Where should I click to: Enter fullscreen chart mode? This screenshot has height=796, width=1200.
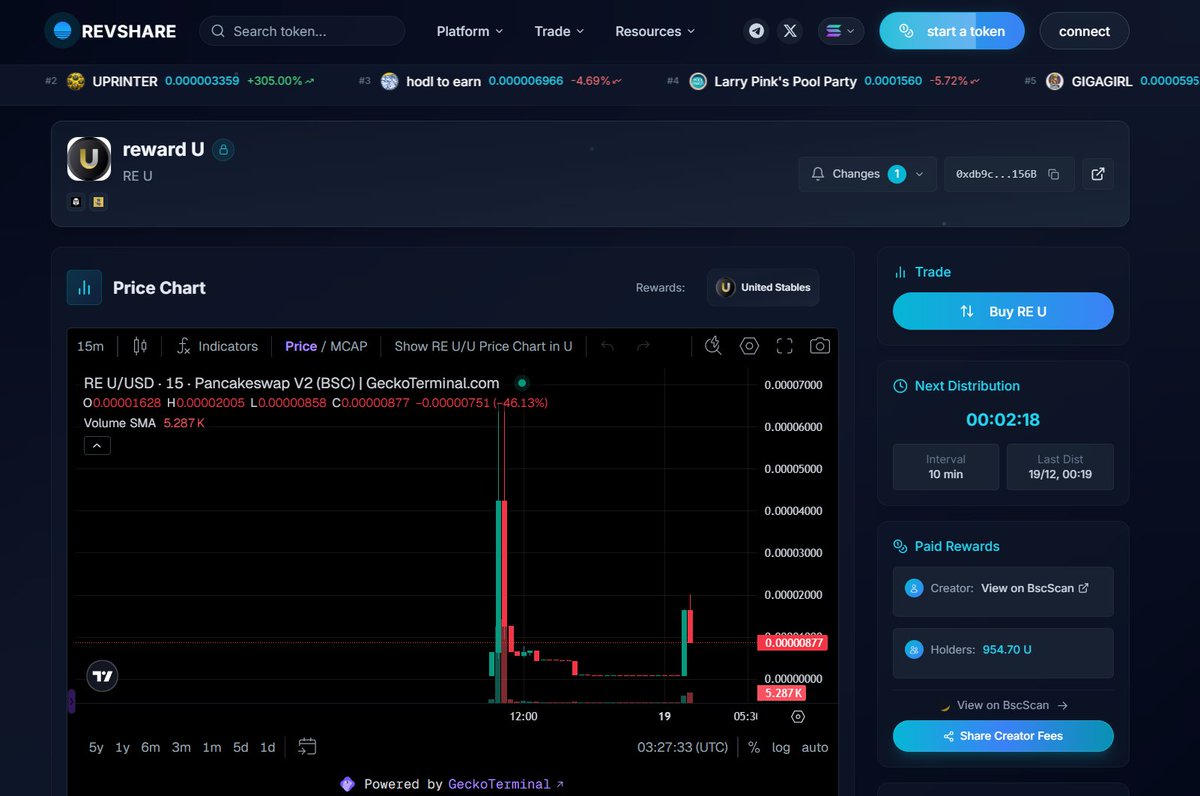(x=785, y=346)
